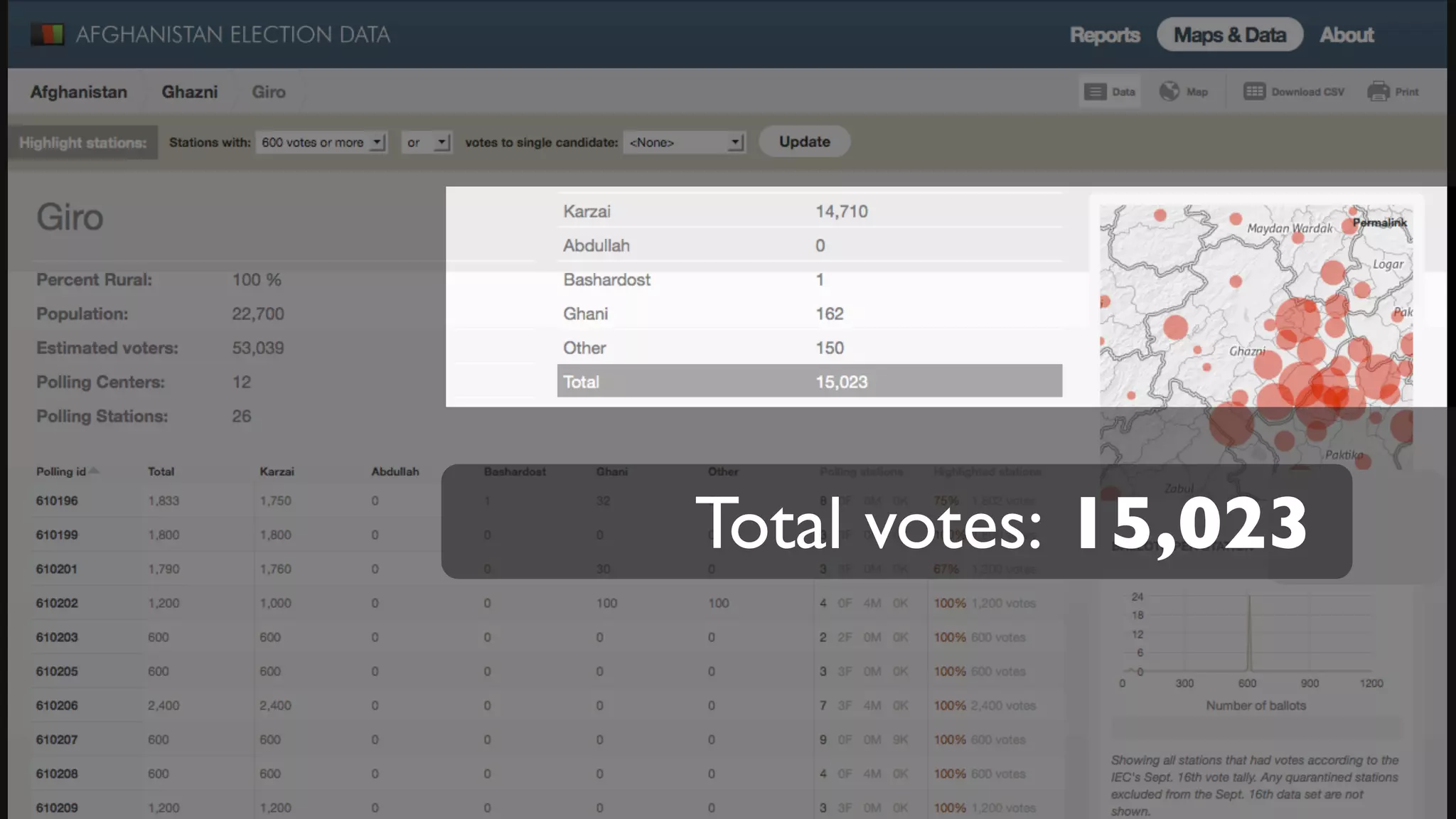Image resolution: width=1456 pixels, height=819 pixels.
Task: Click the Karzai column header
Action: point(277,471)
